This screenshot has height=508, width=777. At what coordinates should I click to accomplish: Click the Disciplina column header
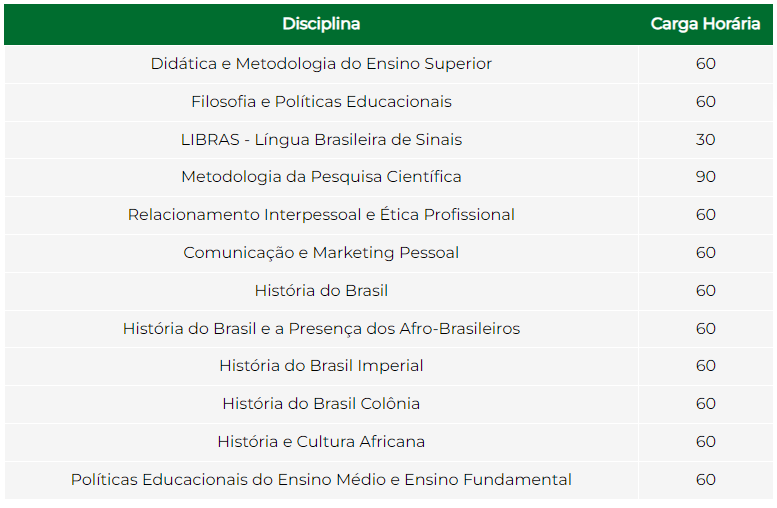click(x=321, y=24)
